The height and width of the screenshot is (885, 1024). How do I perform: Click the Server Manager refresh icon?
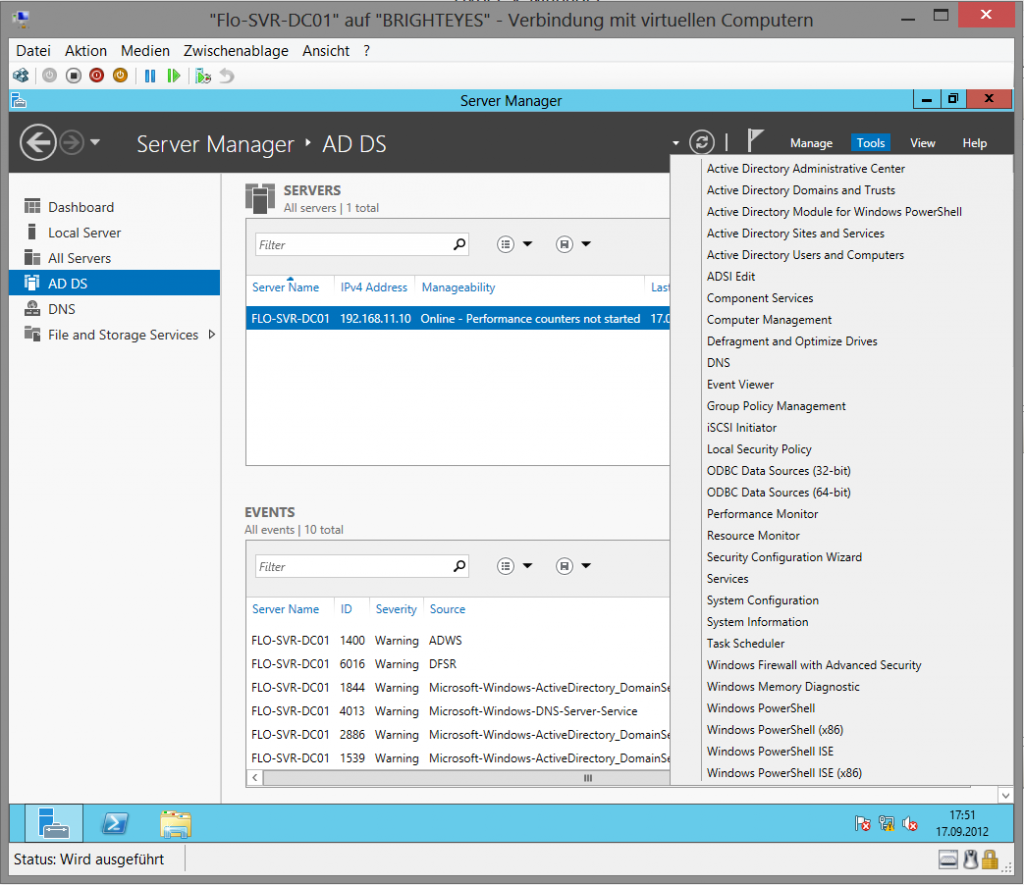pyautogui.click(x=702, y=142)
